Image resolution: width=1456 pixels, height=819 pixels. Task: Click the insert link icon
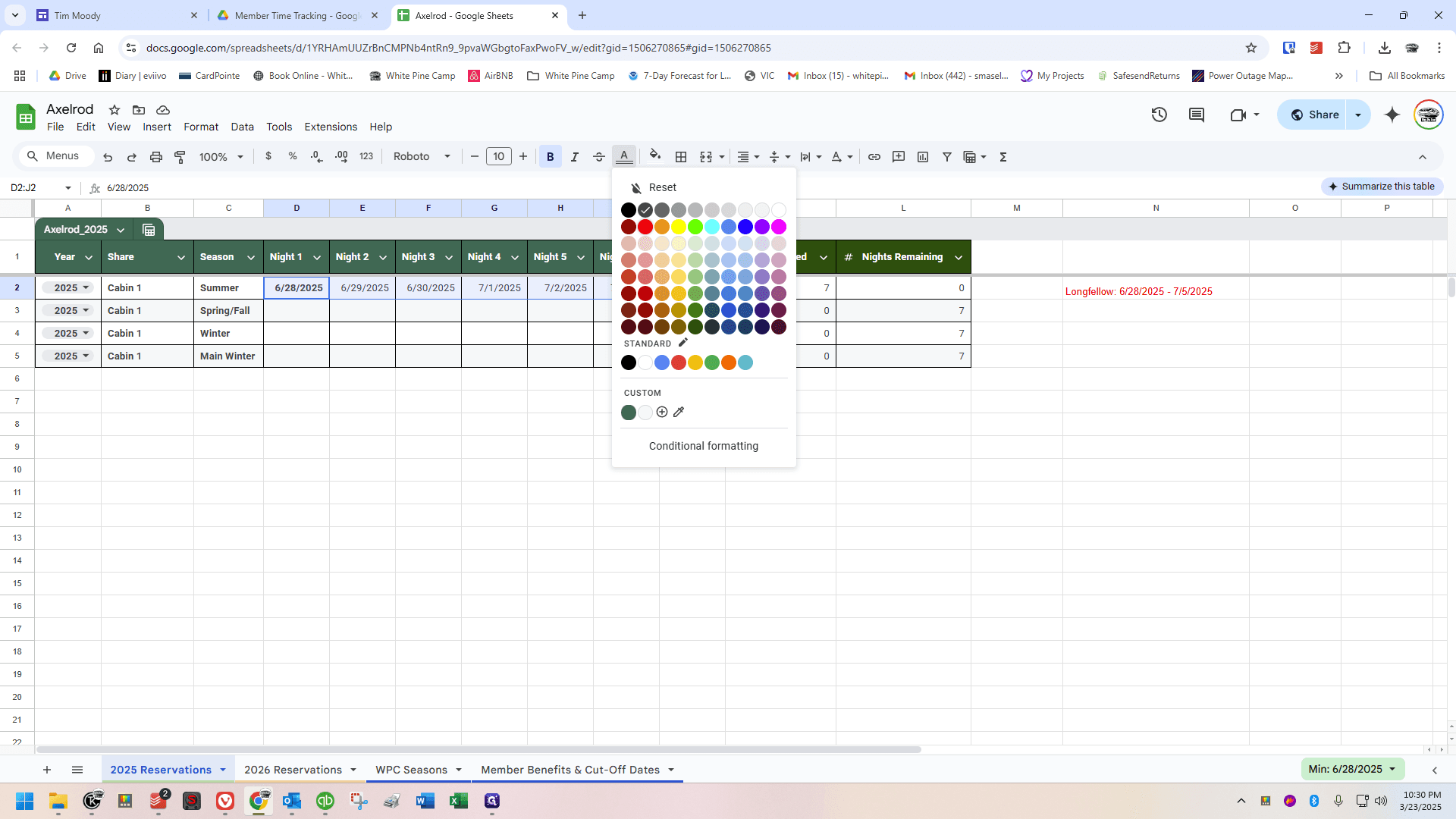(874, 156)
